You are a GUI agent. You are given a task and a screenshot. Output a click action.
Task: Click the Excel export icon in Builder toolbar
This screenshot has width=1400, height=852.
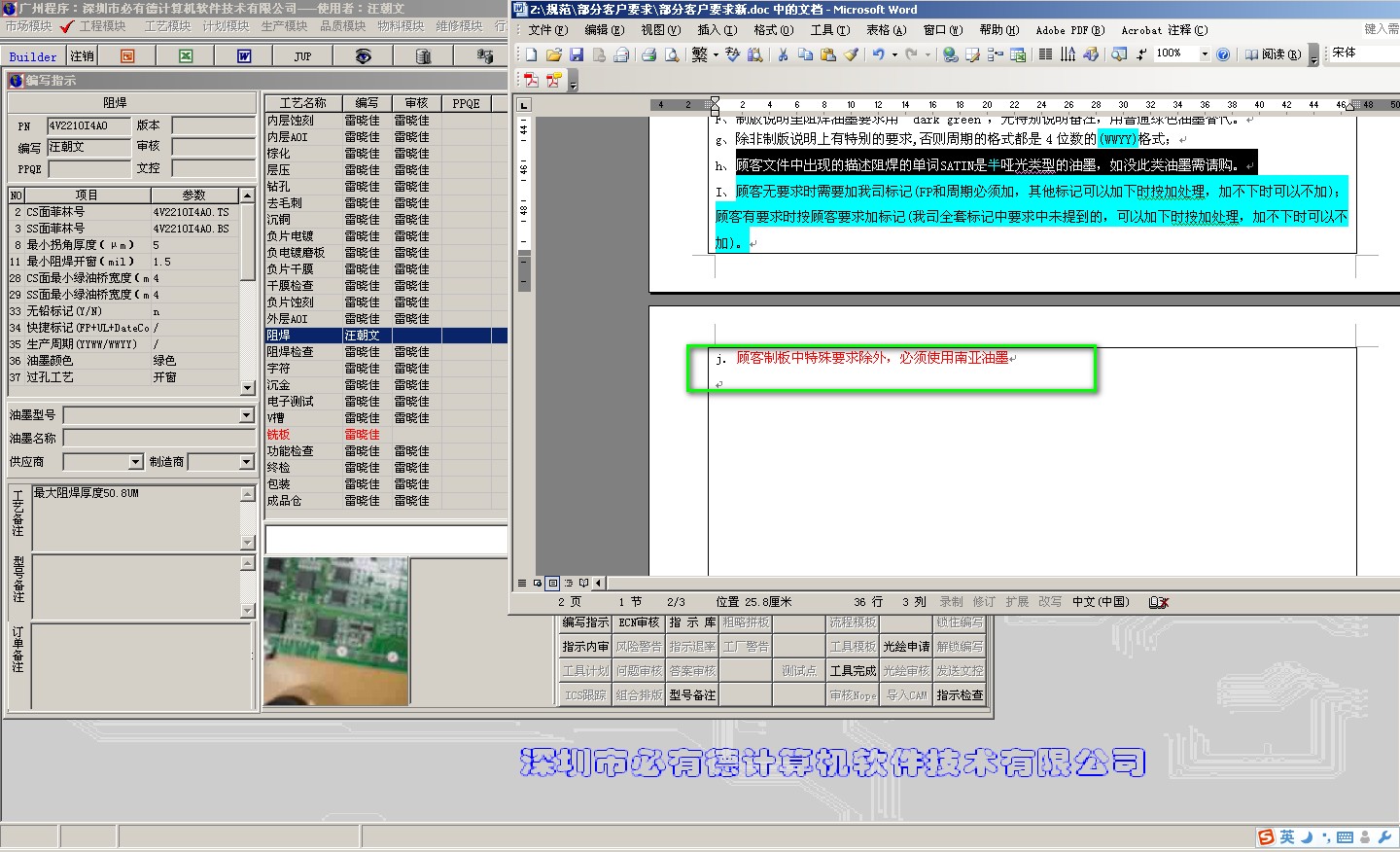pyautogui.click(x=186, y=56)
